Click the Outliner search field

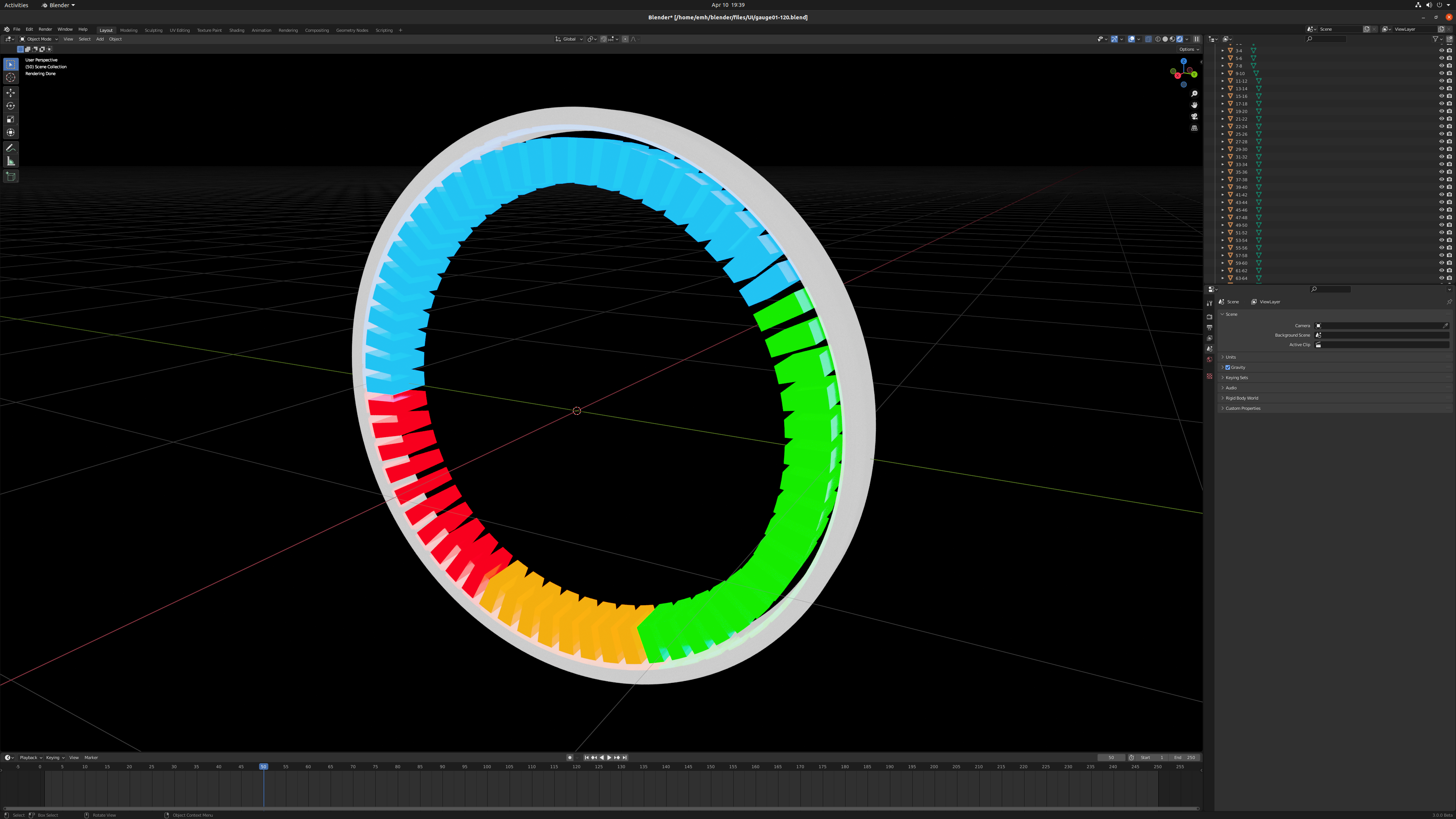tap(1326, 39)
